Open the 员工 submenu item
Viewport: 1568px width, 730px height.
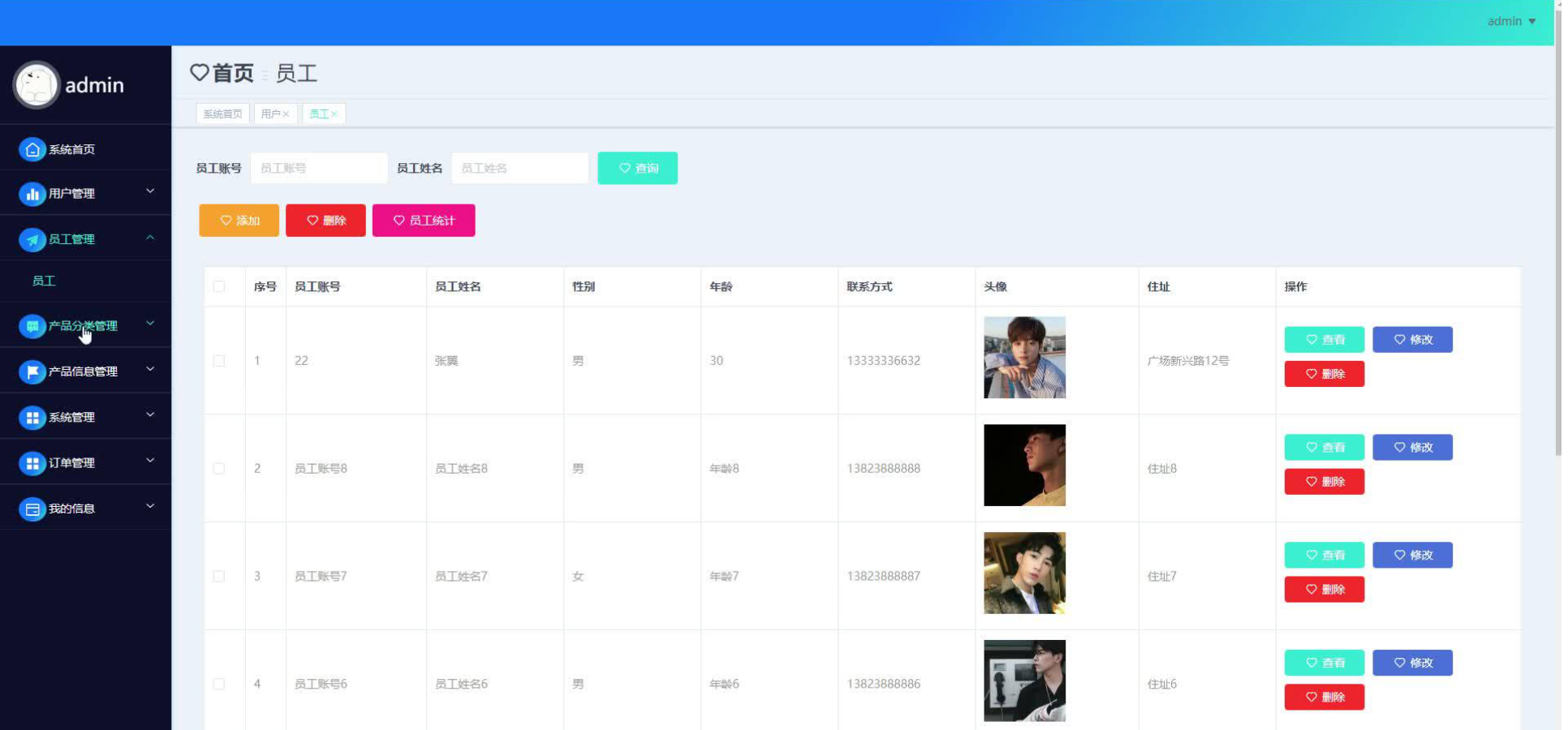(85, 281)
